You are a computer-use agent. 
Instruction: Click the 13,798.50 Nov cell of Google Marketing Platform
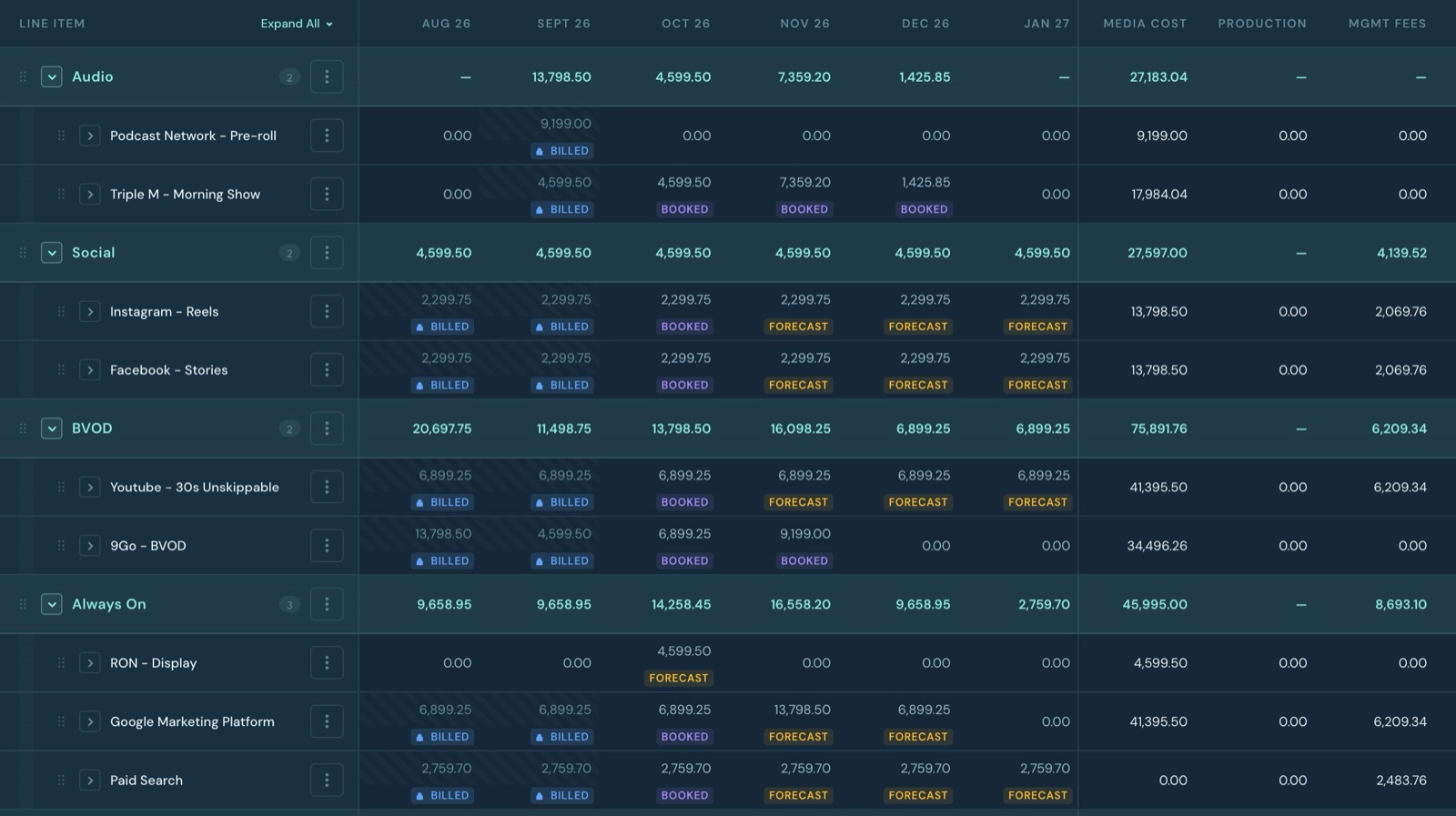coord(802,710)
